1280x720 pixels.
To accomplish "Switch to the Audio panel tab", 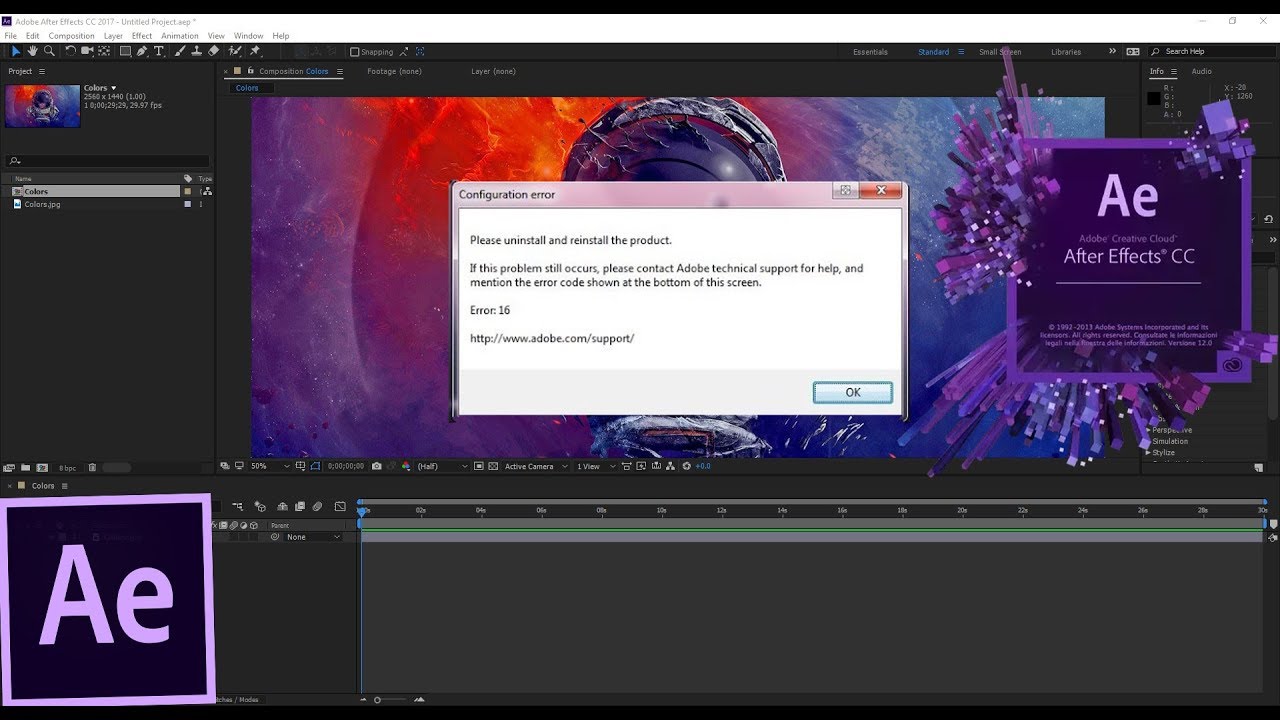I will click(1201, 71).
